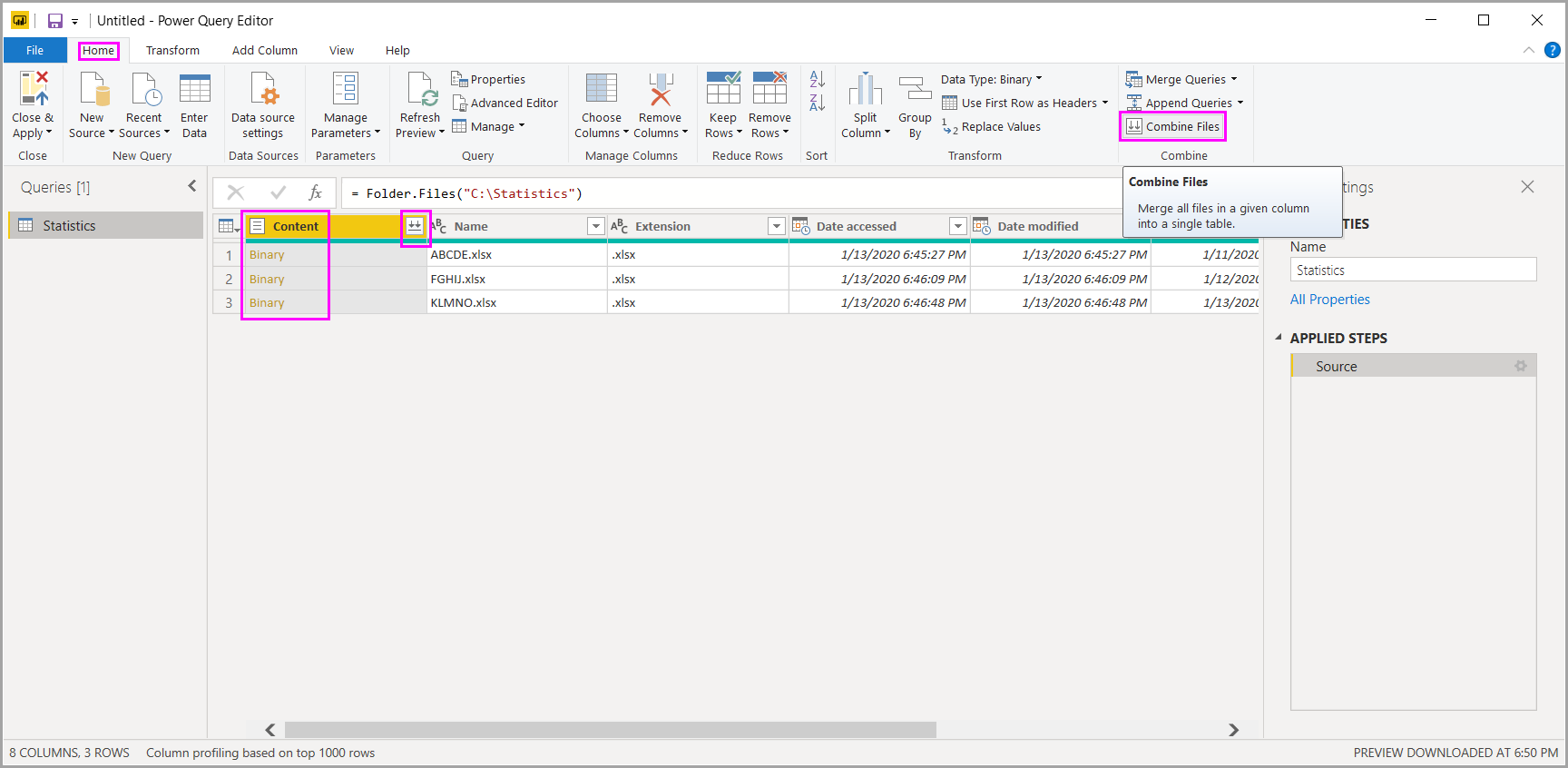Click the save icon in the title bar
This screenshot has height=768, width=1568.
click(x=55, y=21)
